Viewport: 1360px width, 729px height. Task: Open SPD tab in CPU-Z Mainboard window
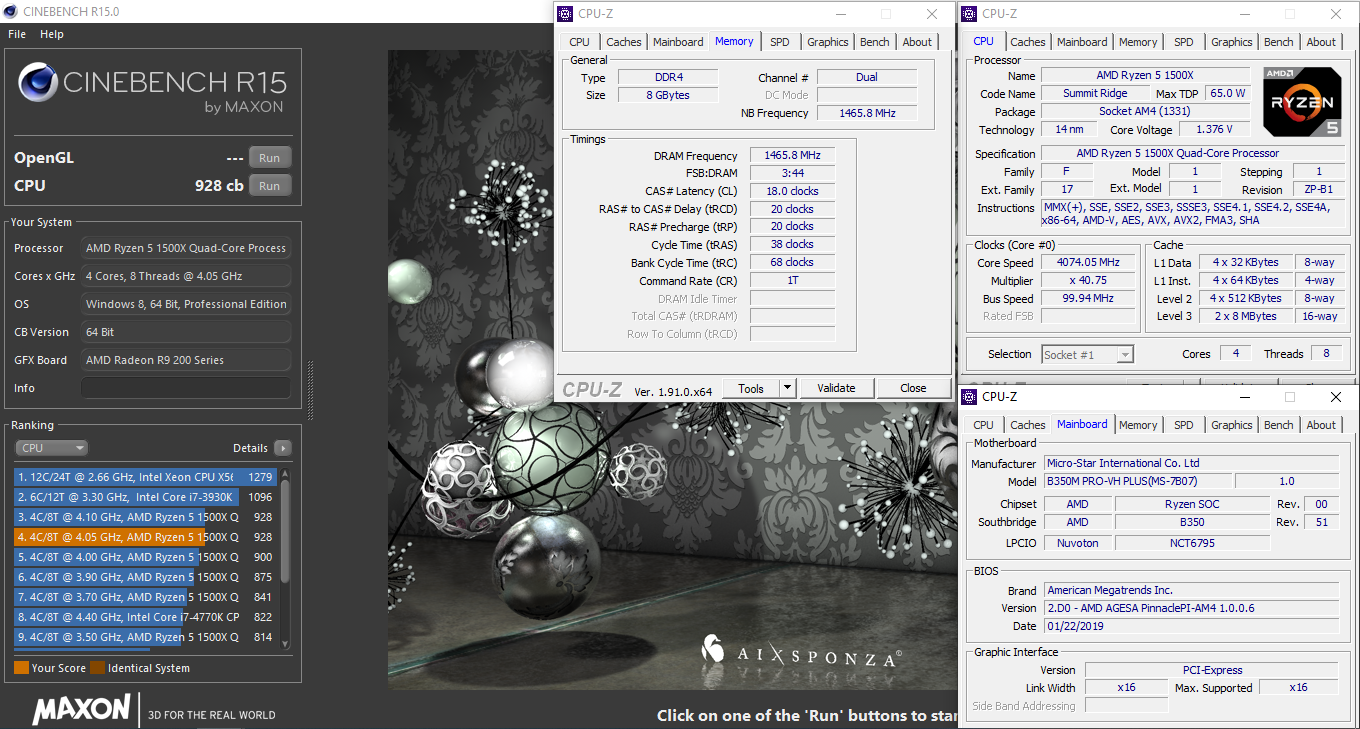pyautogui.click(x=1183, y=425)
